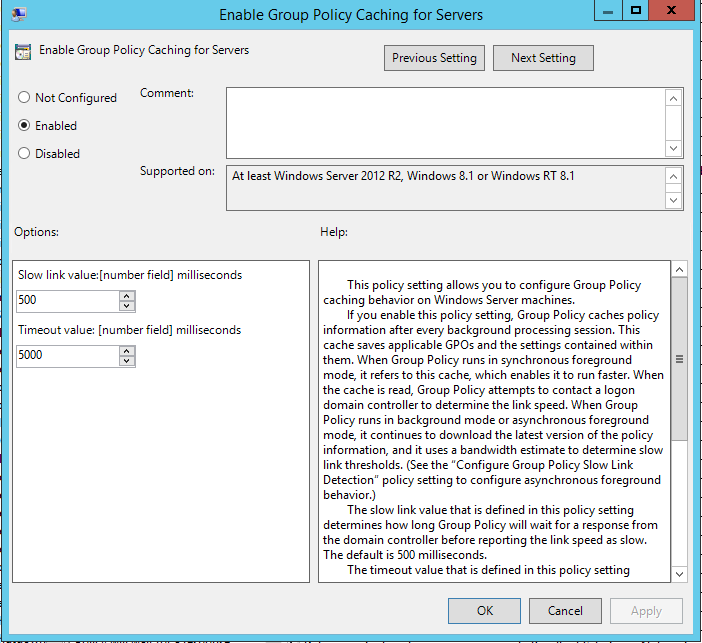Click the 'Supported on:' label
702x643 pixels.
click(x=177, y=171)
